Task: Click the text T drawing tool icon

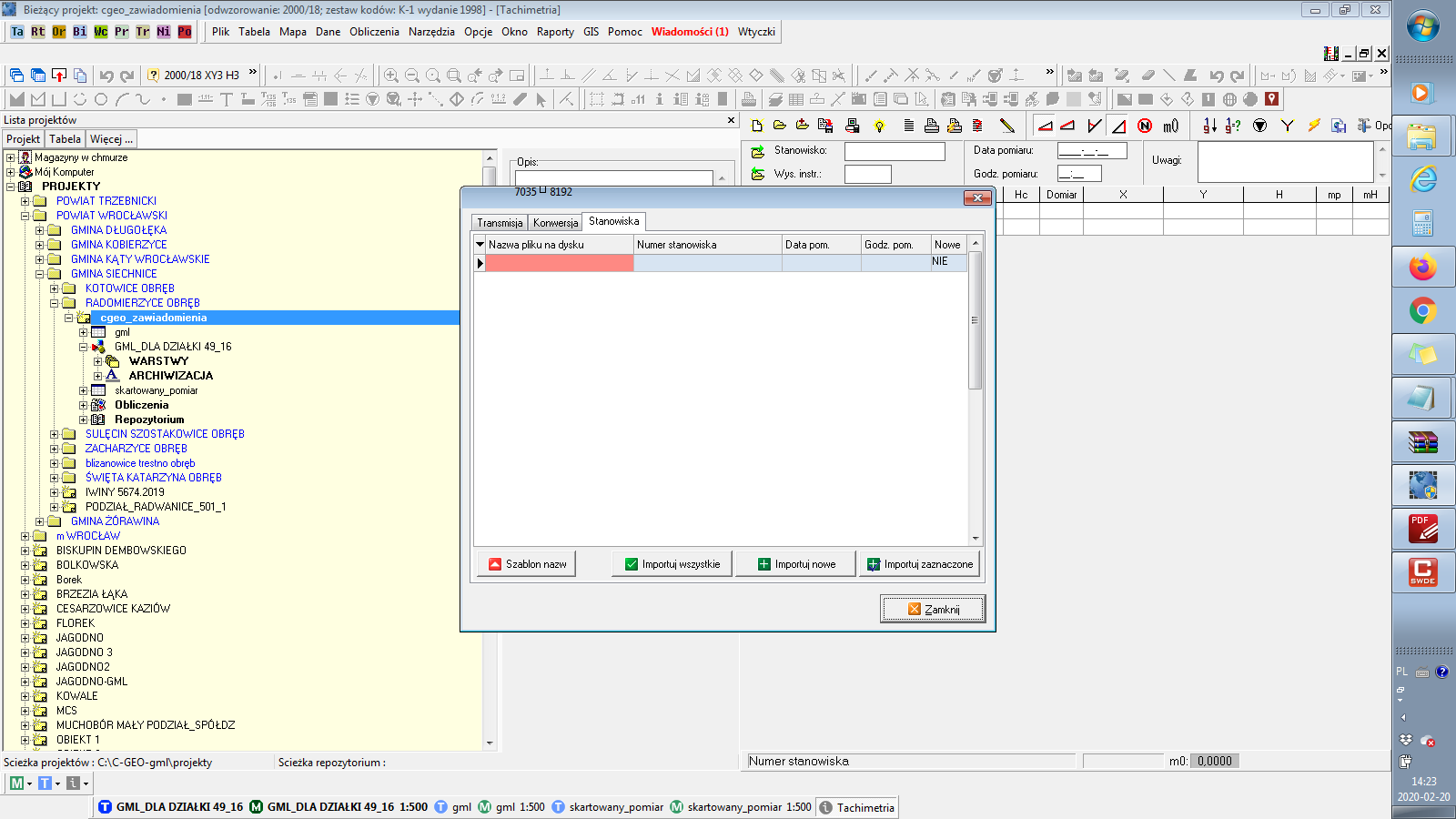Action: click(x=227, y=99)
